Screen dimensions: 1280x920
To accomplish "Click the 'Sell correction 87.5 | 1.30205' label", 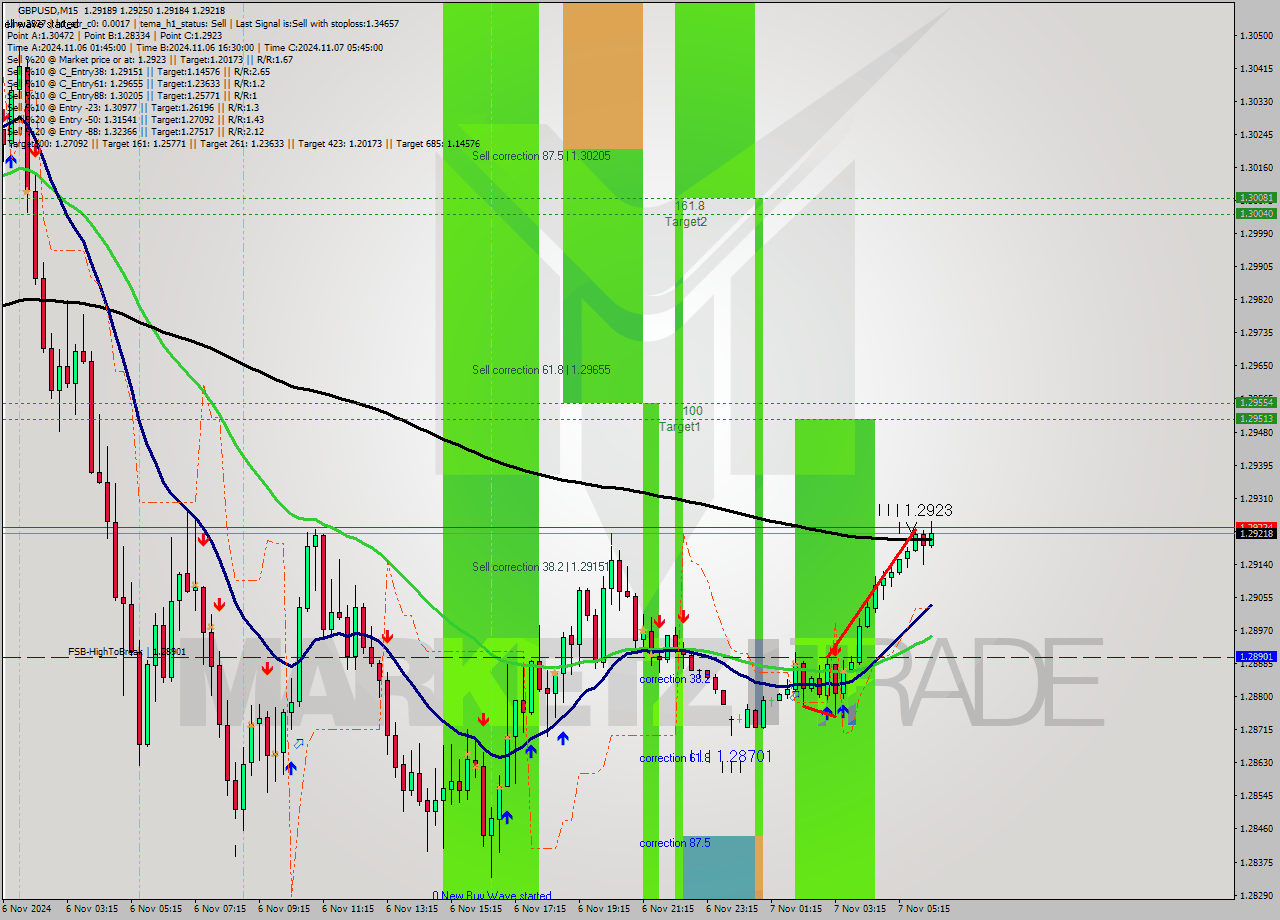I will pos(541,156).
